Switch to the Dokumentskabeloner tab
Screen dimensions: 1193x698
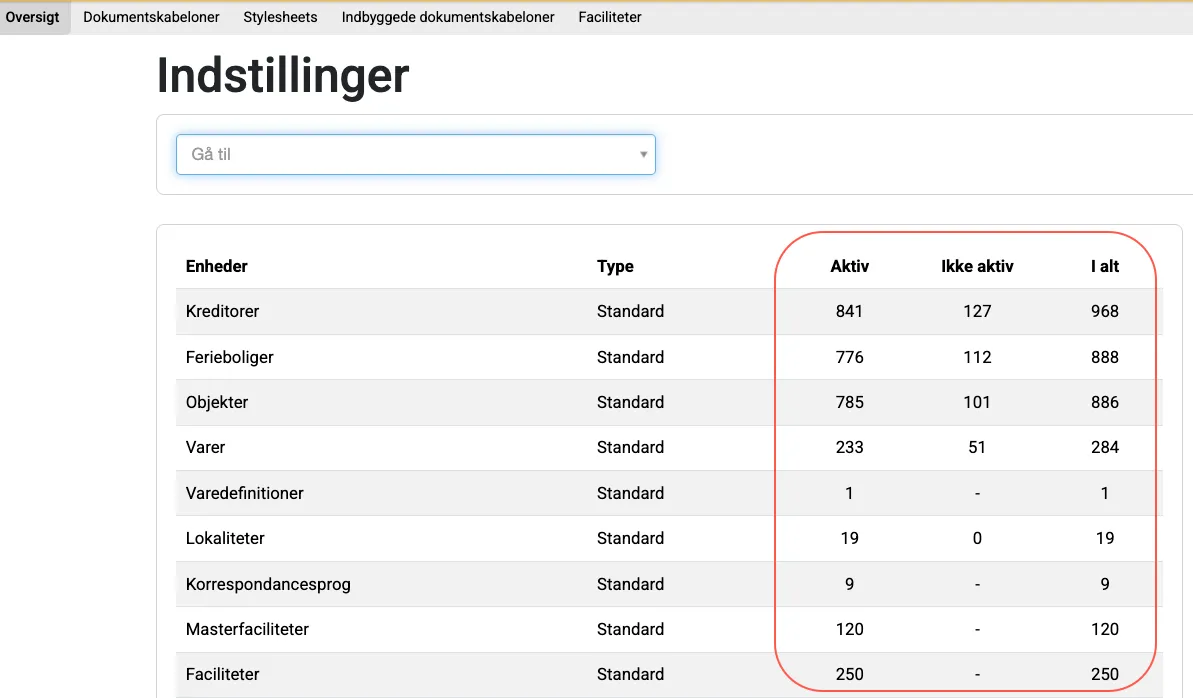151,17
